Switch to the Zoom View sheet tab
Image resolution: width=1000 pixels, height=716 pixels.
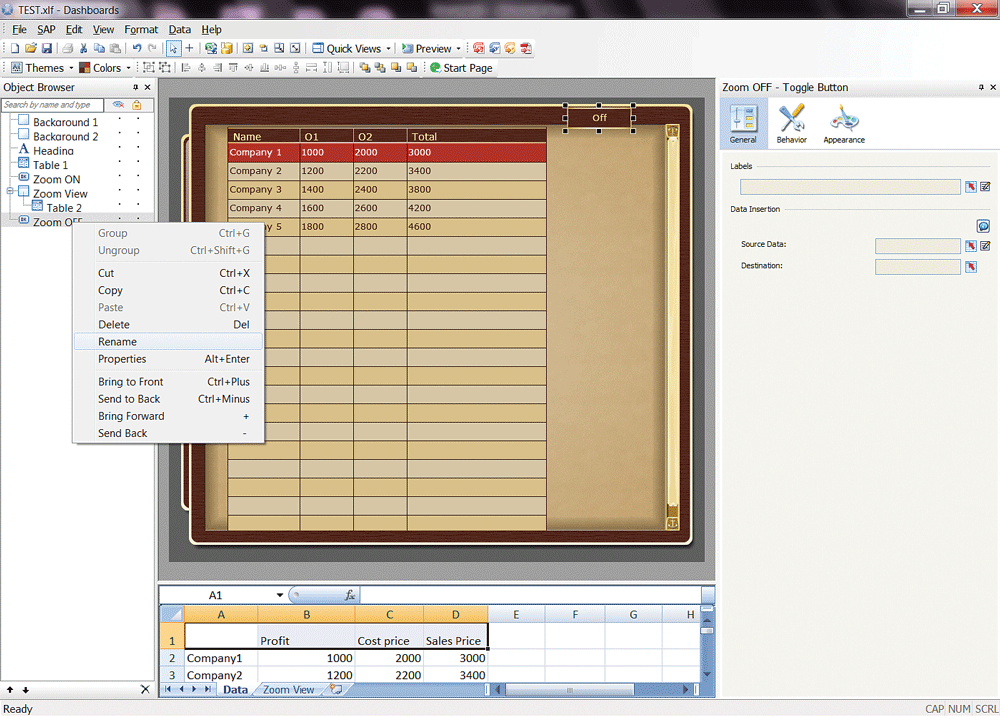289,690
